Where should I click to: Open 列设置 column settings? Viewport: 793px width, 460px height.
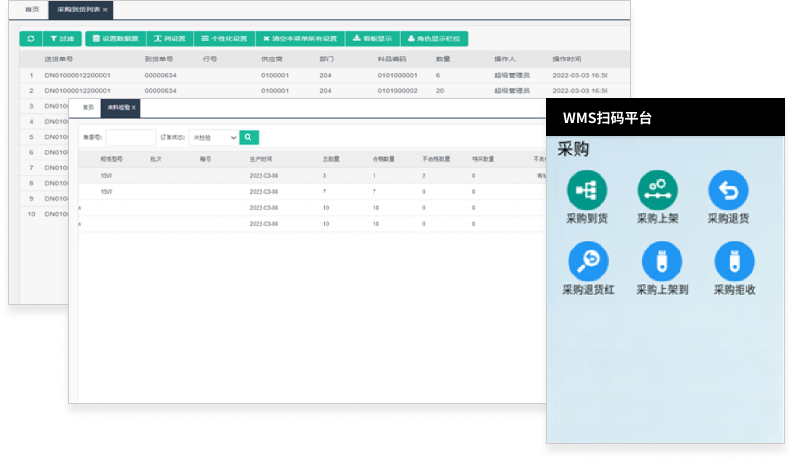click(168, 39)
